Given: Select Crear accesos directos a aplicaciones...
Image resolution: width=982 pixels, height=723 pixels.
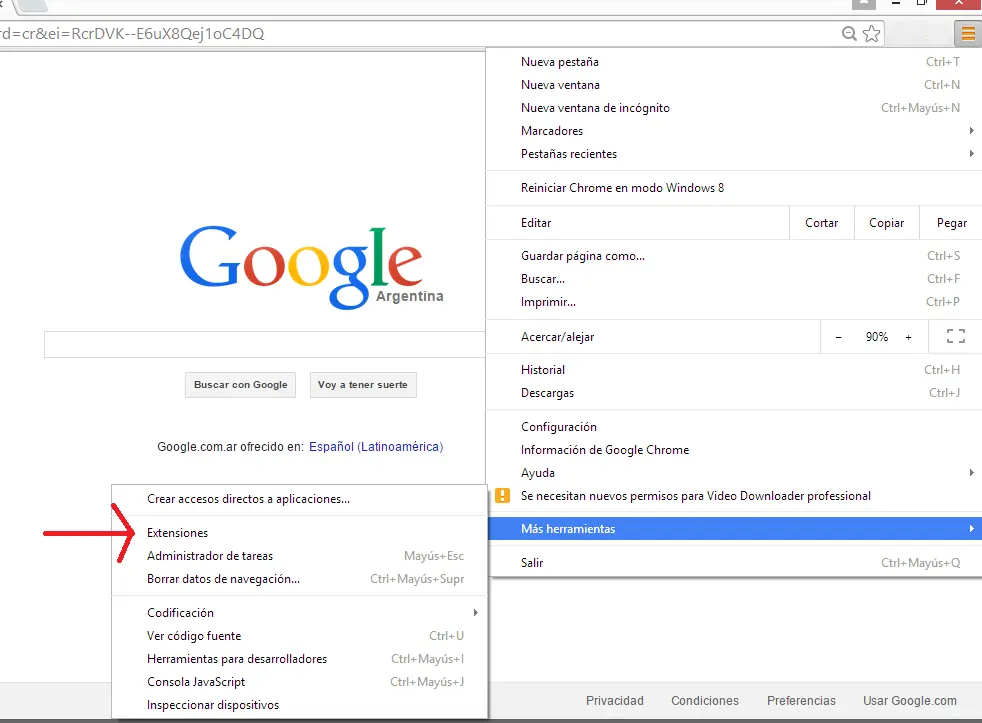Looking at the screenshot, I should point(299,499).
